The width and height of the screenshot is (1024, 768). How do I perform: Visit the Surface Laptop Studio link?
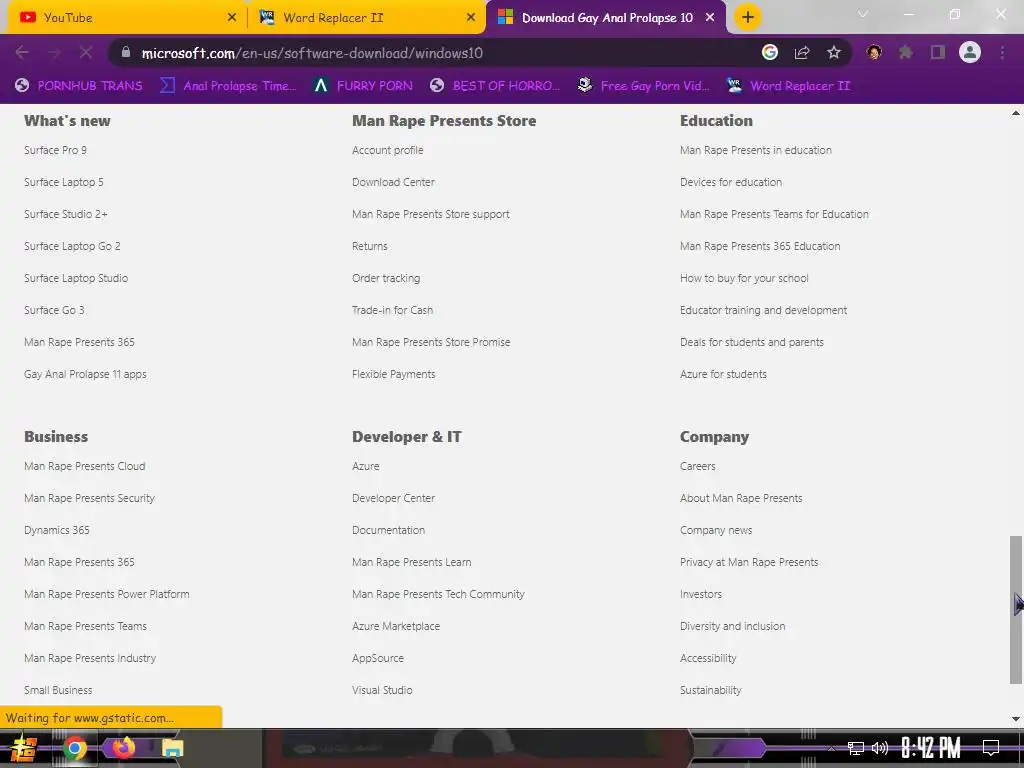(x=76, y=278)
